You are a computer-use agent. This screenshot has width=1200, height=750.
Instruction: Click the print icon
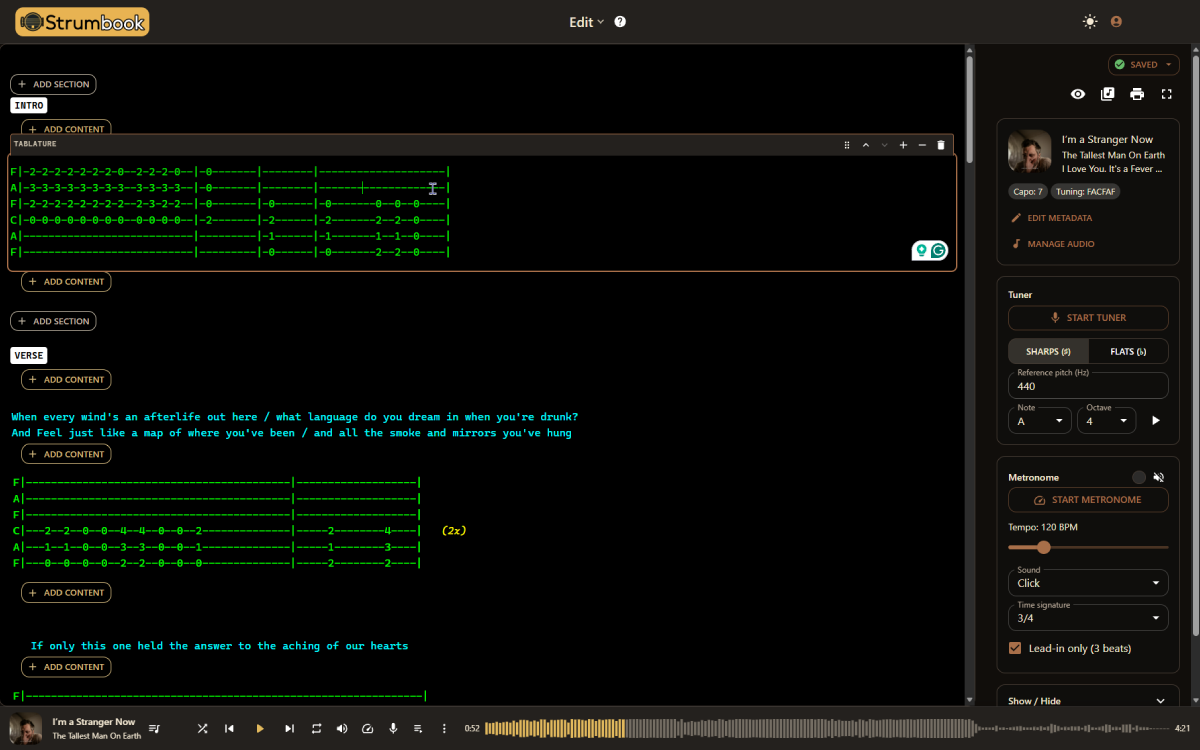click(x=1137, y=94)
